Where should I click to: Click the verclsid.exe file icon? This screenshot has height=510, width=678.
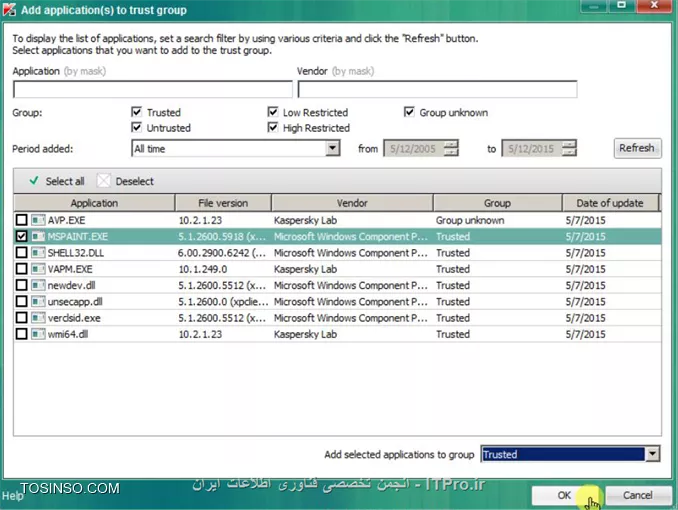click(38, 318)
